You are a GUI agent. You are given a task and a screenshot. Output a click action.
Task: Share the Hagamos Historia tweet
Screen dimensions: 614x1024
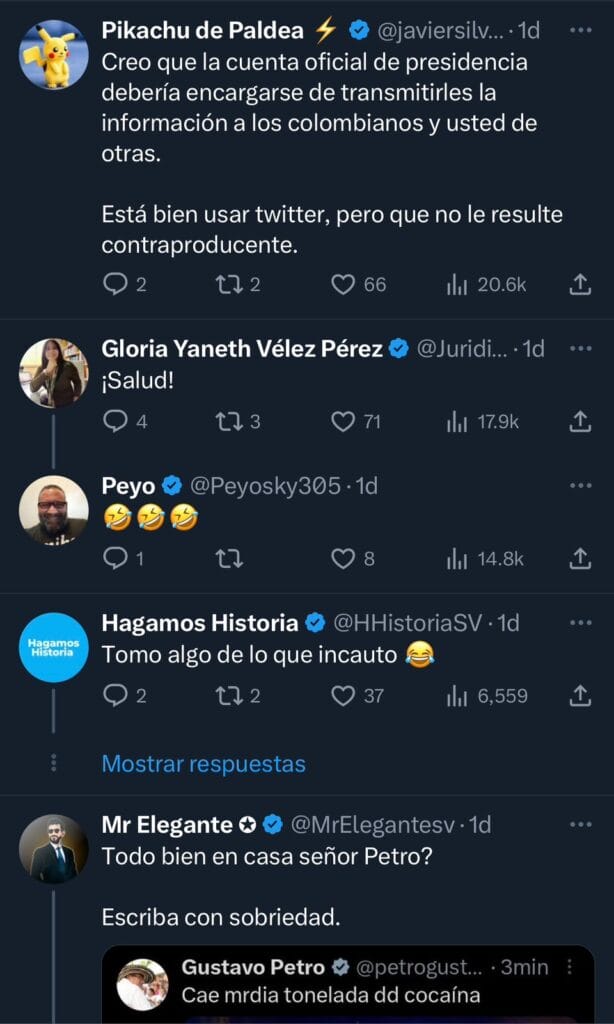pos(580,696)
